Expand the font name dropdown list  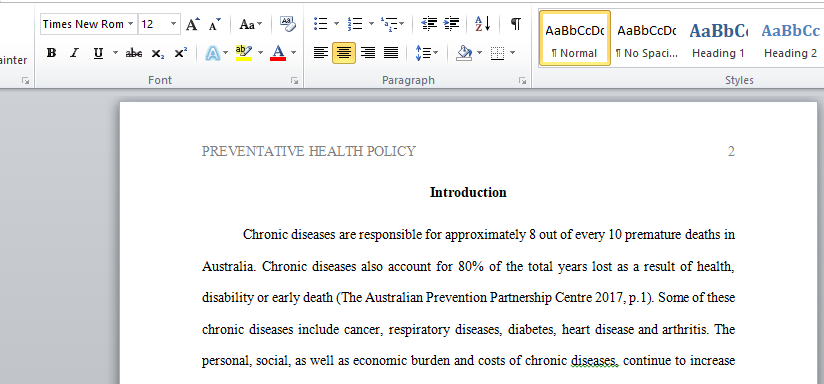[130, 24]
